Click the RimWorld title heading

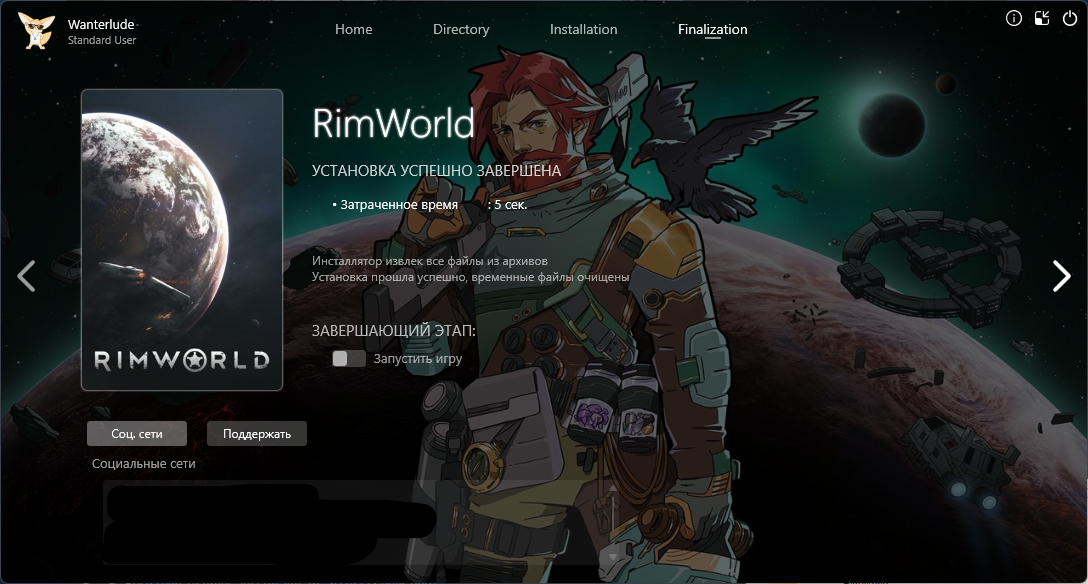[393, 123]
